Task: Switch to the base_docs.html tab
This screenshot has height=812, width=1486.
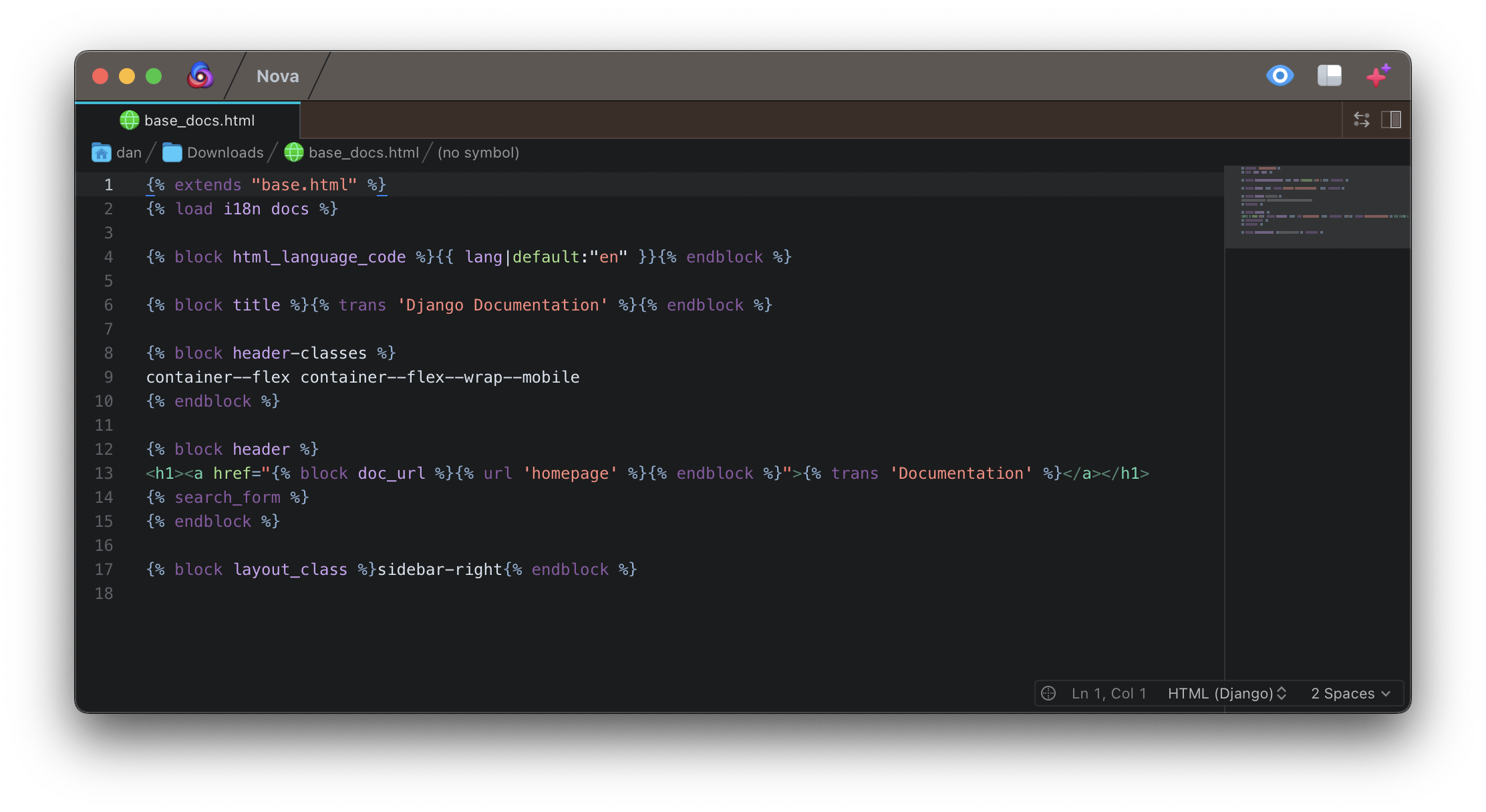Action: tap(200, 120)
